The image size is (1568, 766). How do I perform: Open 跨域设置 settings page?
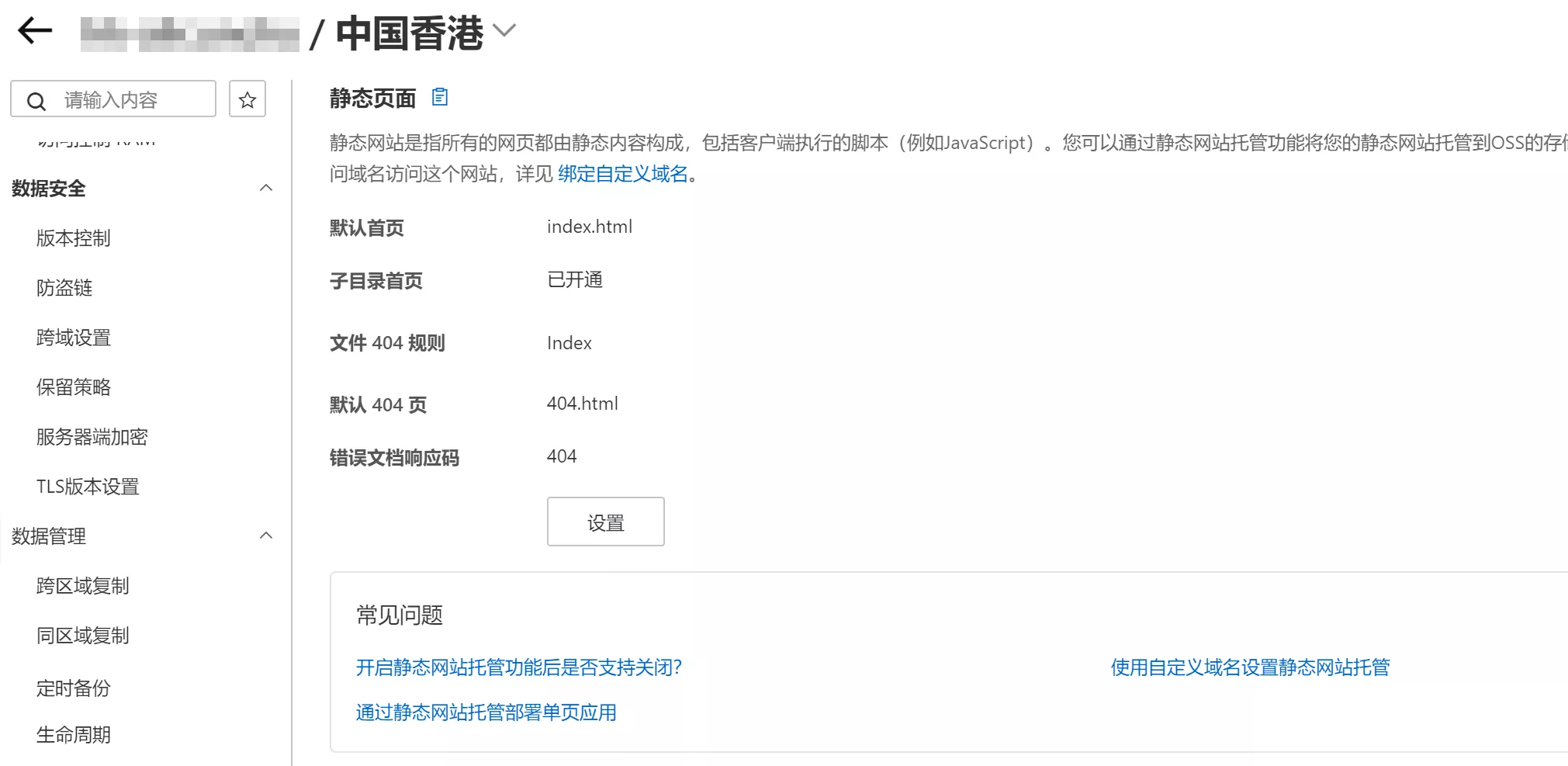click(73, 338)
